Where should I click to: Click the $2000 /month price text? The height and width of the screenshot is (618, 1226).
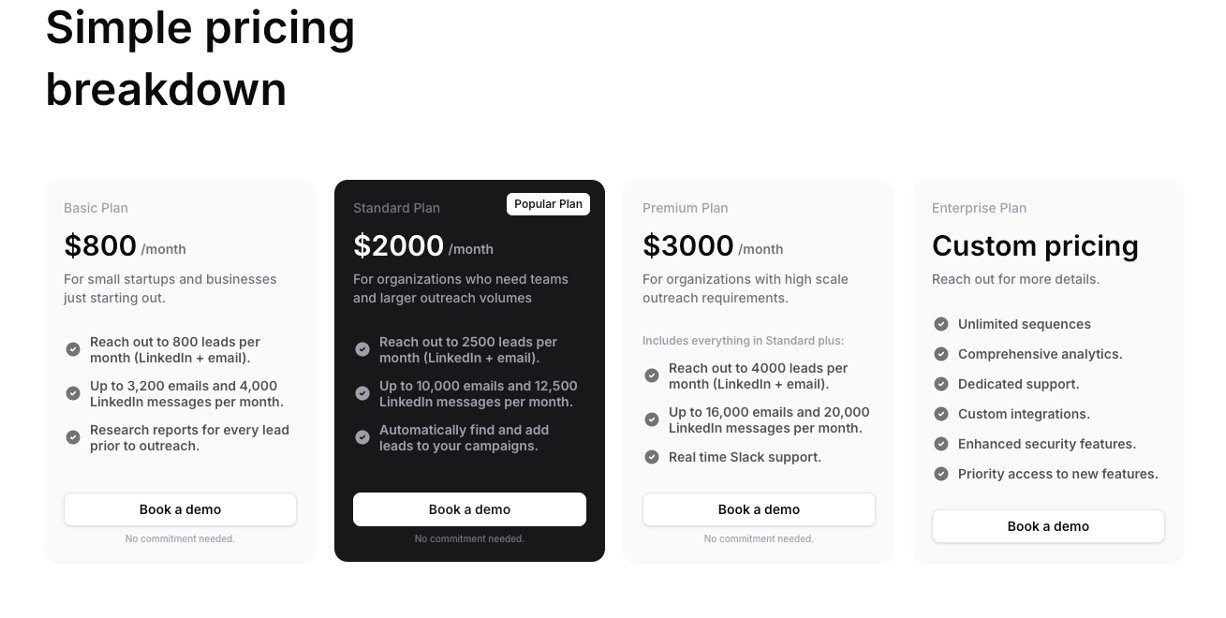(x=422, y=246)
